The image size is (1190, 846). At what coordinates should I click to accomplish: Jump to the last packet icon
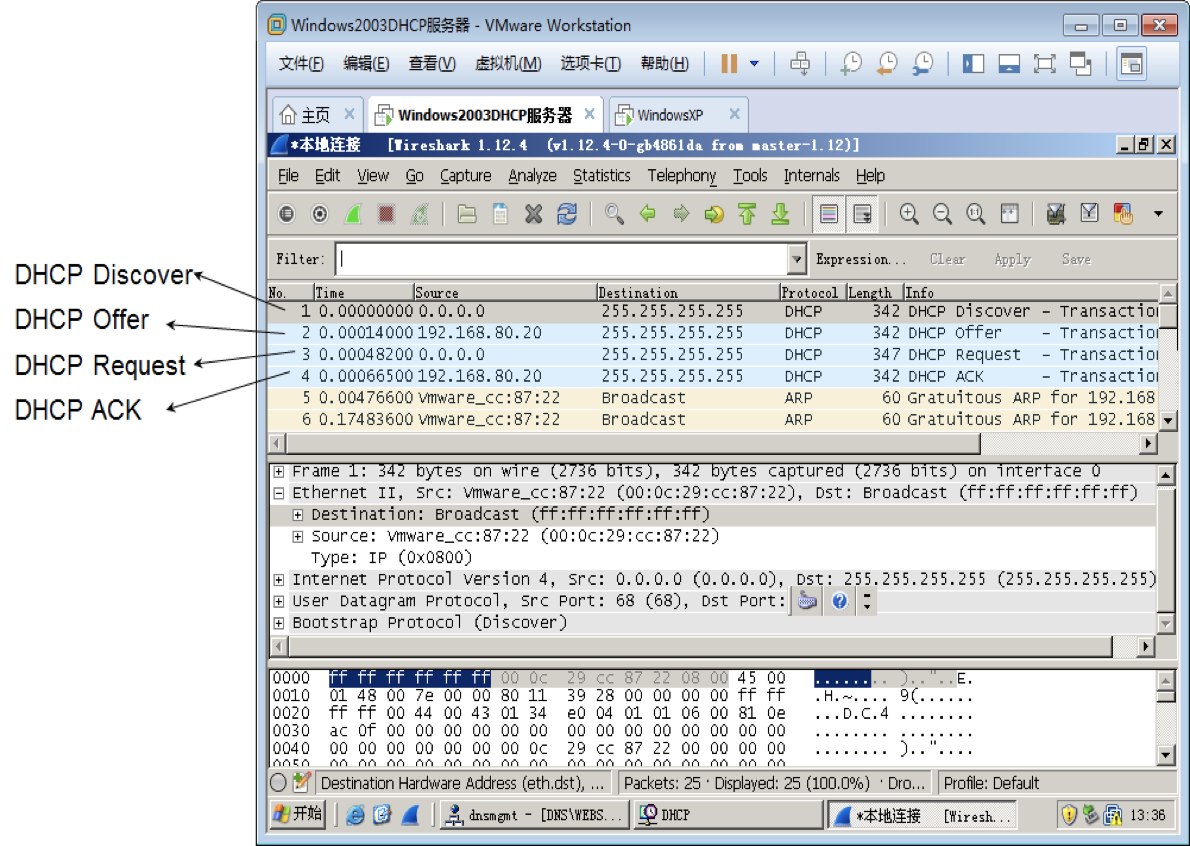tap(780, 215)
